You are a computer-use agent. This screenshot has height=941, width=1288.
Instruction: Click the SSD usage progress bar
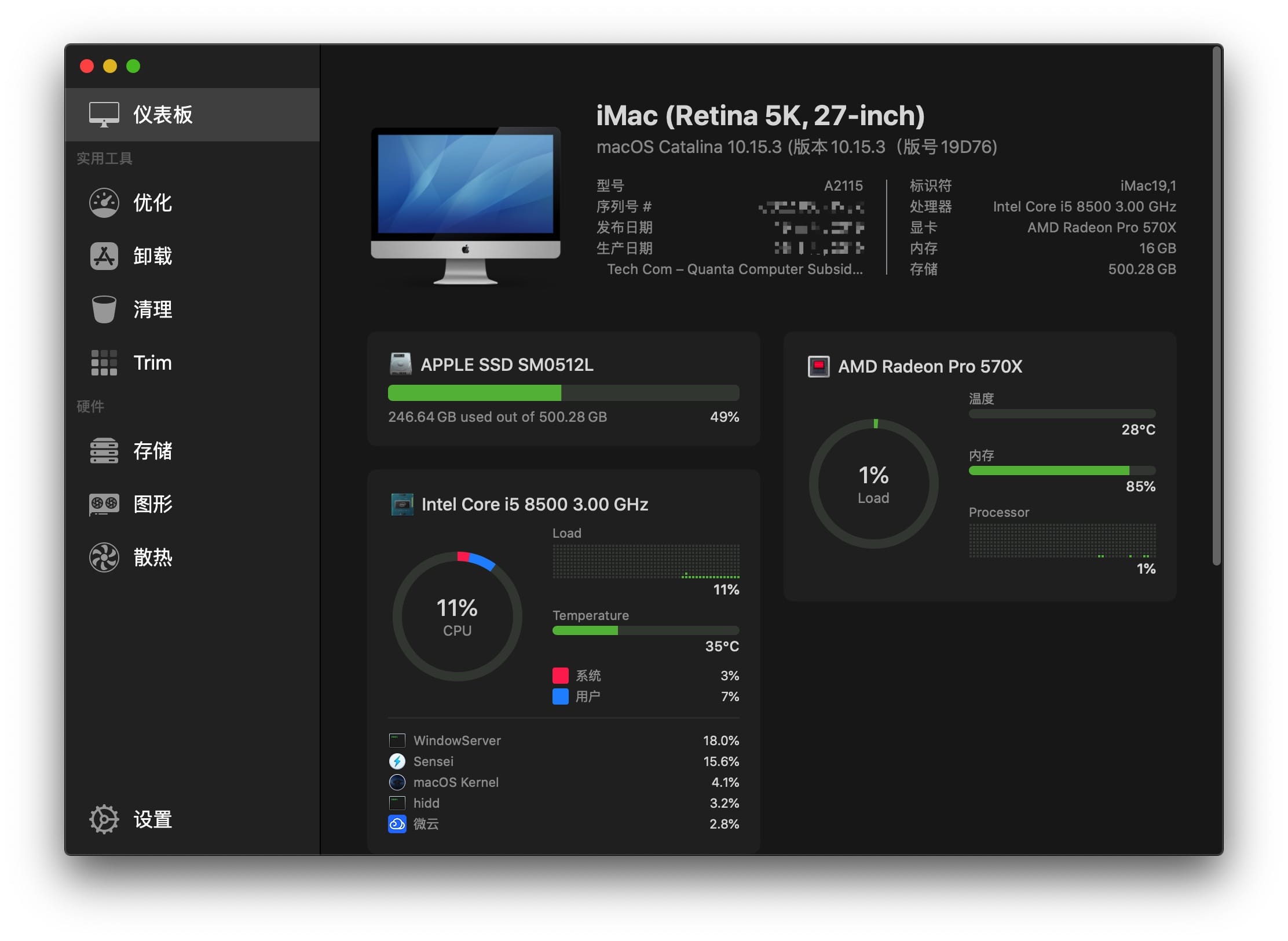(x=563, y=393)
